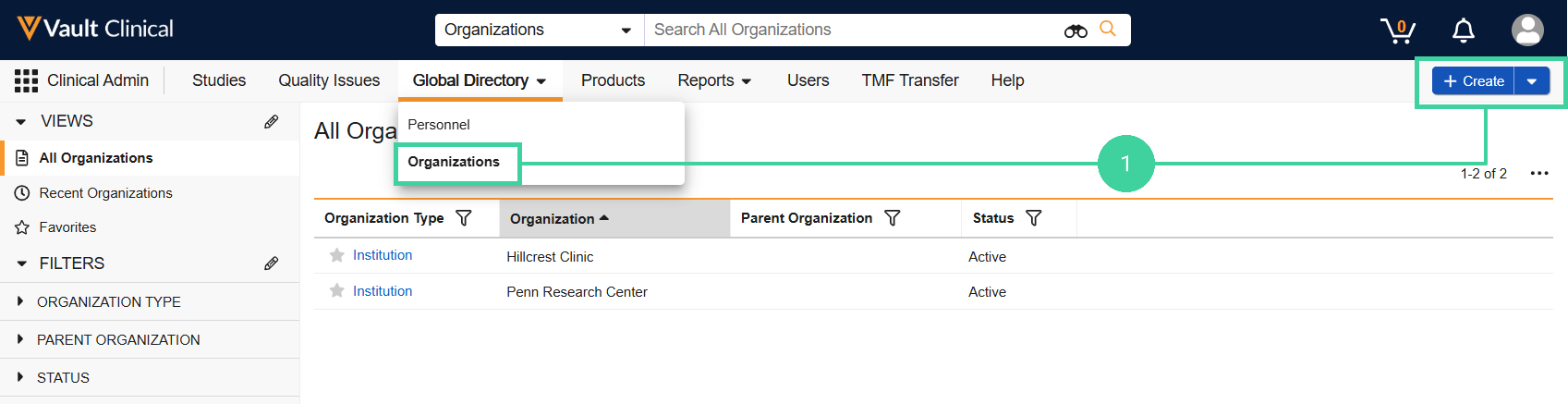This screenshot has height=404, width=1568.
Task: Open the Penn Research Center Institution link
Action: [x=383, y=291]
